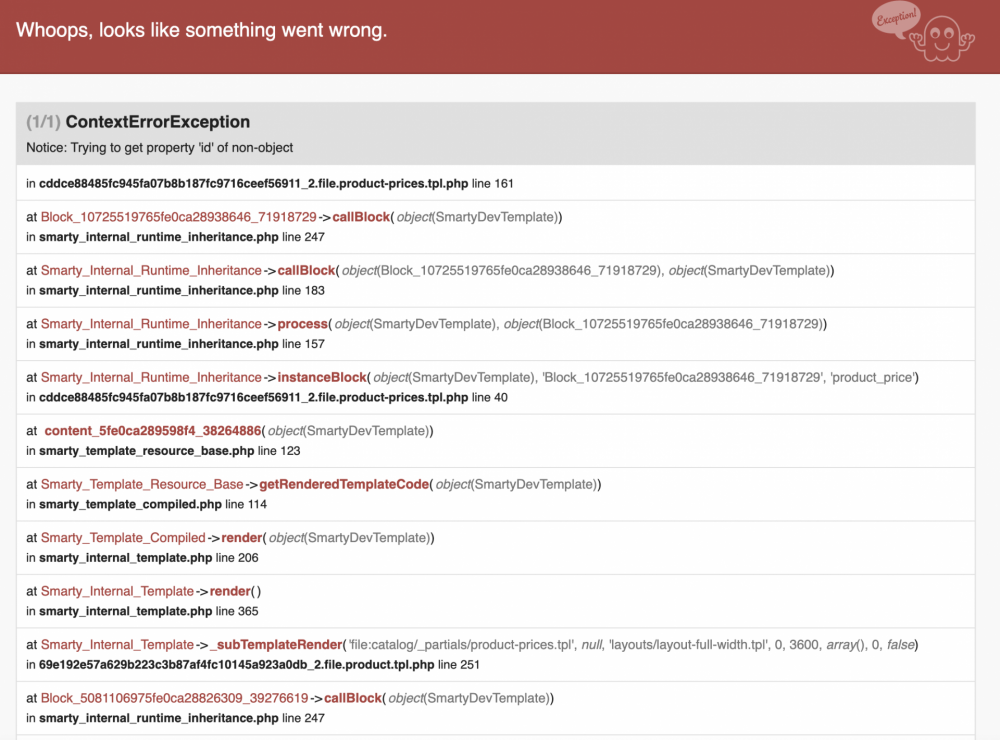Open the Smarty_Template_Compiled class link
The image size is (1000, 740).
123,538
